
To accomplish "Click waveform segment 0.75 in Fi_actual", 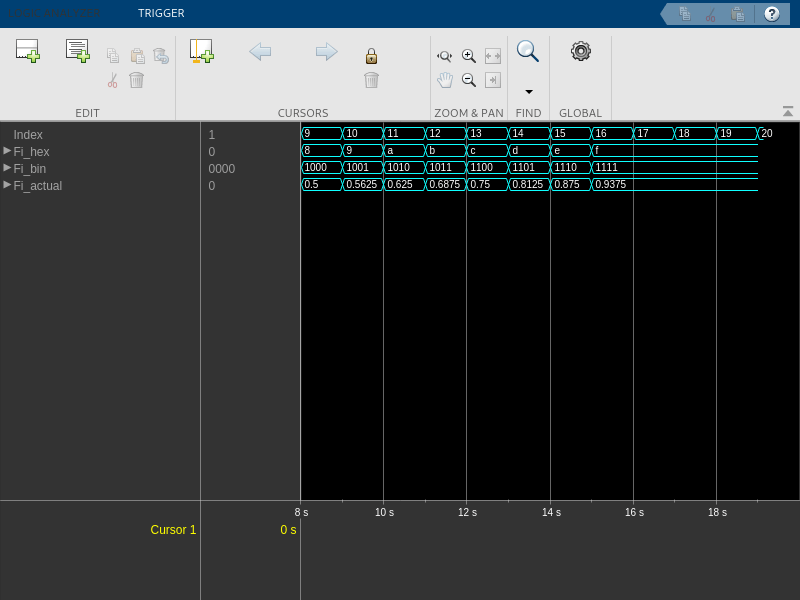I will [487, 184].
